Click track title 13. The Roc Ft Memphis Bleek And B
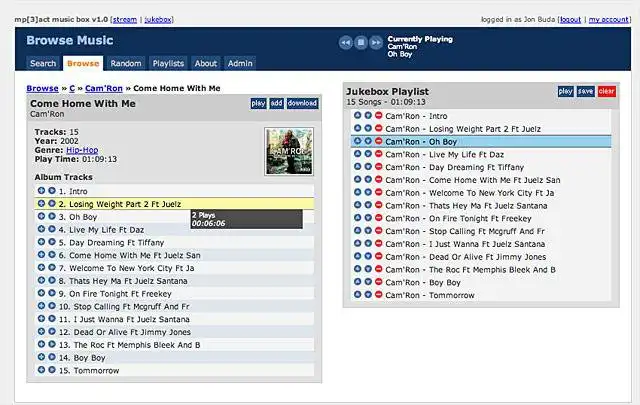The height and width of the screenshot is (405, 640). click(129, 345)
